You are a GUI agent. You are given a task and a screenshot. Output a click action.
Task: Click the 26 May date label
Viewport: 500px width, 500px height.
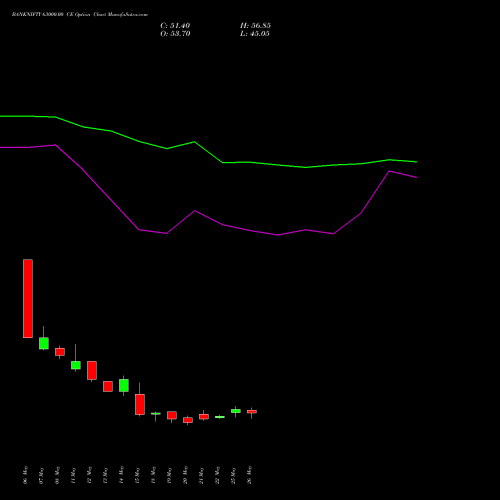pos(250,475)
